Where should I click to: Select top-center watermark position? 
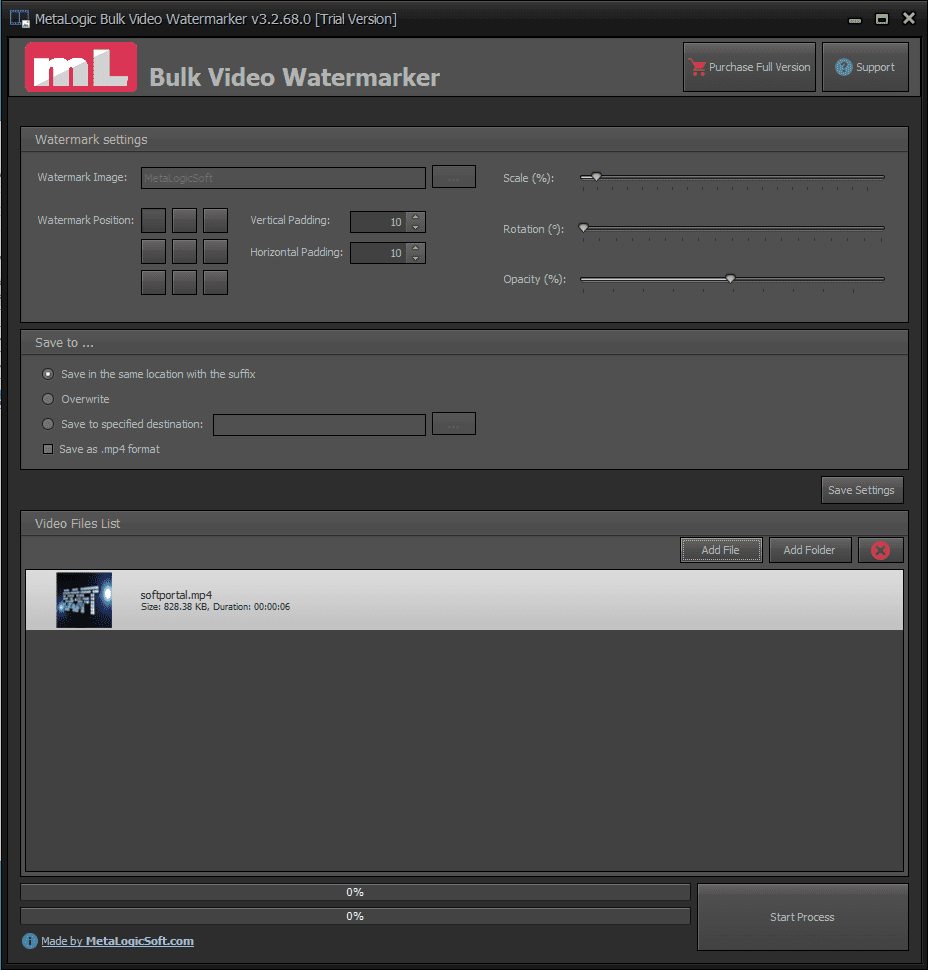(184, 220)
